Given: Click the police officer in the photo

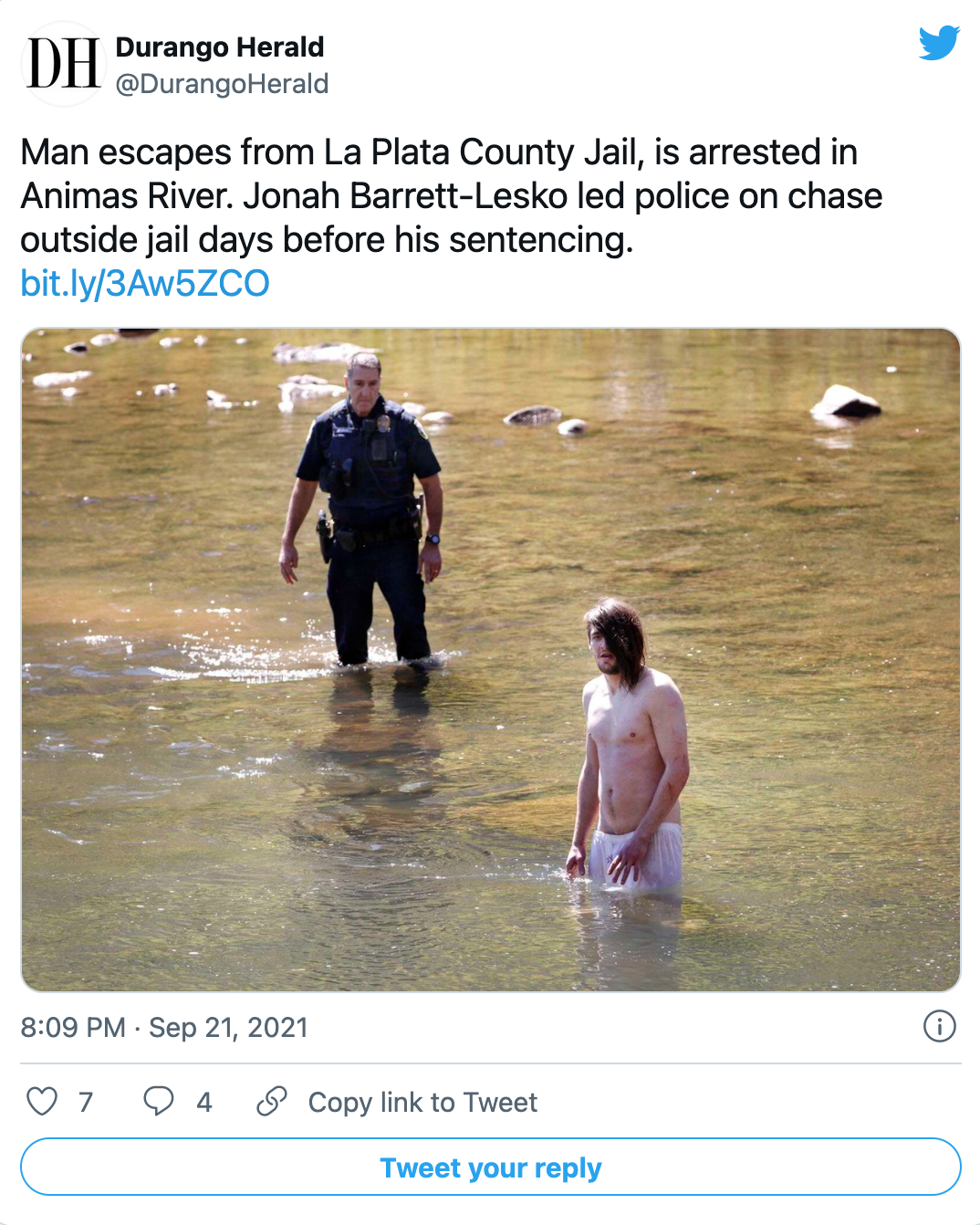Looking at the screenshot, I should tap(365, 511).
